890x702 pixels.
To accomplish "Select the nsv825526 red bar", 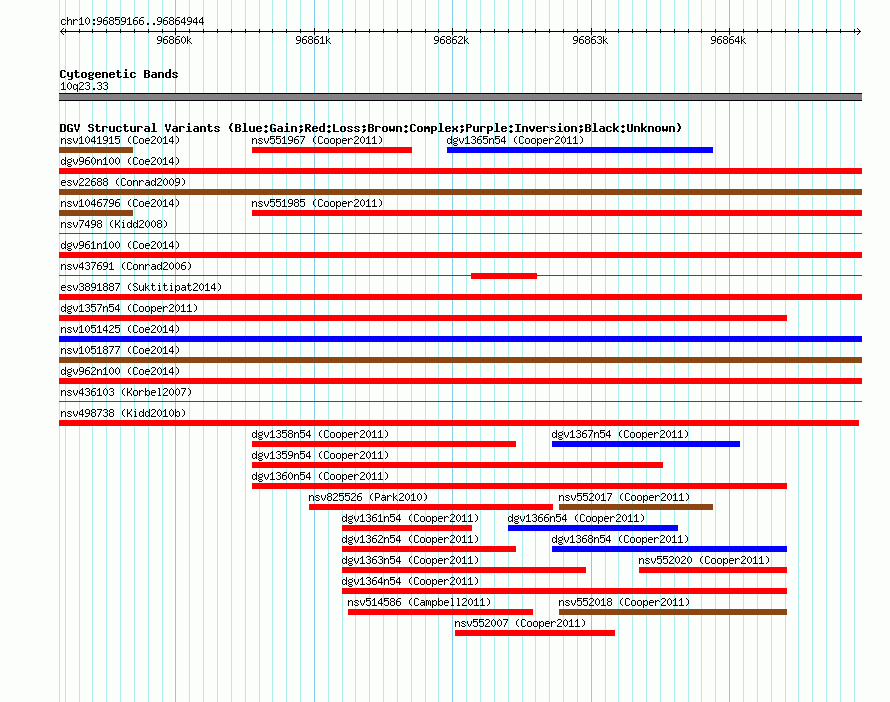I will [431, 507].
